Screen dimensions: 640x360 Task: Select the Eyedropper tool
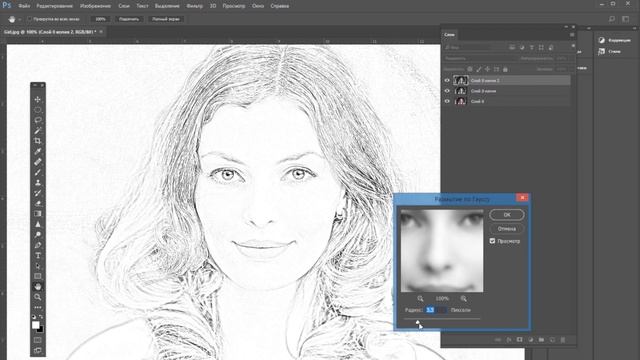[x=38, y=151]
